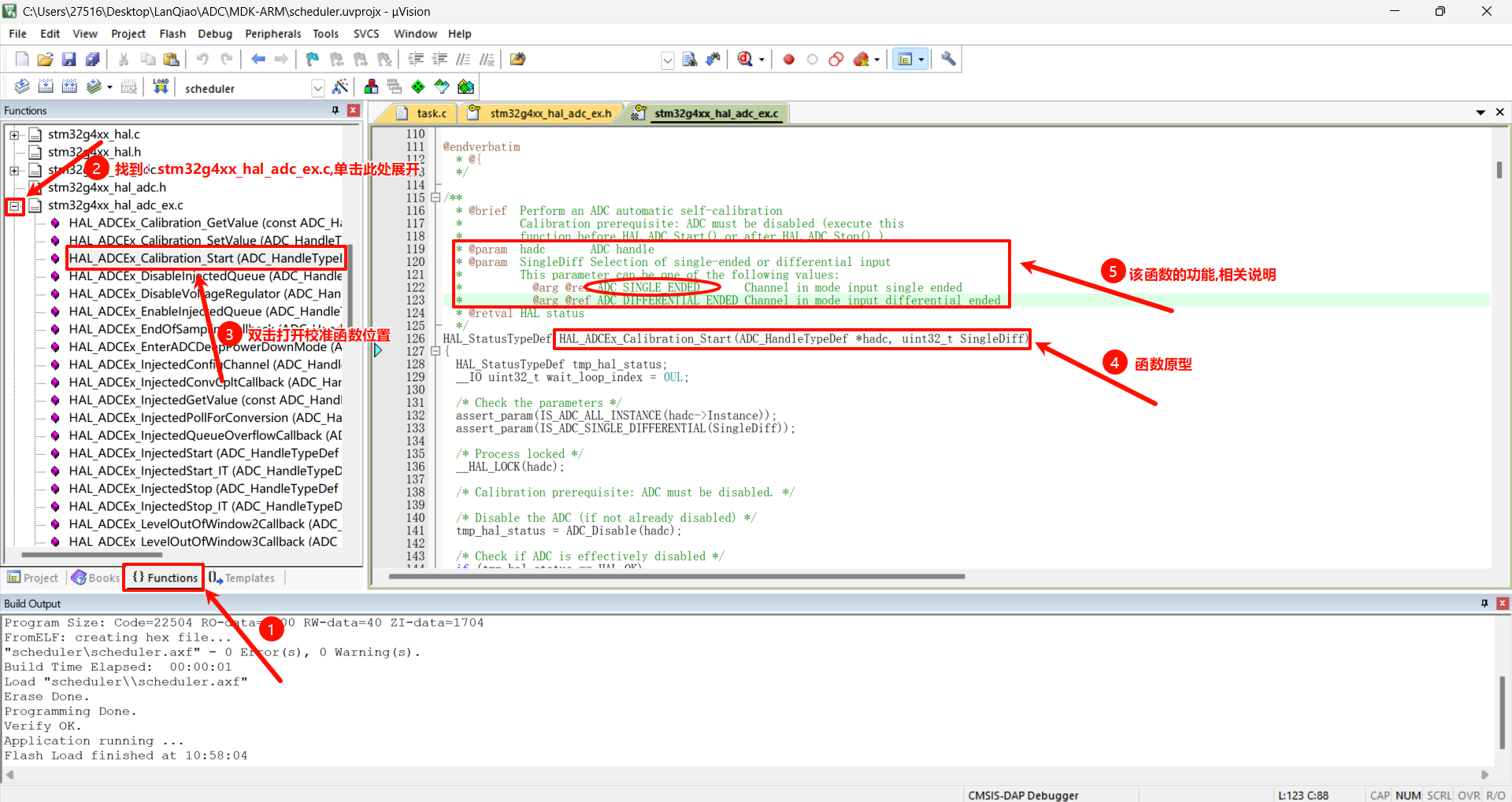1512x802 pixels.
Task: Insert or remove a bookmark flag
Action: [313, 59]
